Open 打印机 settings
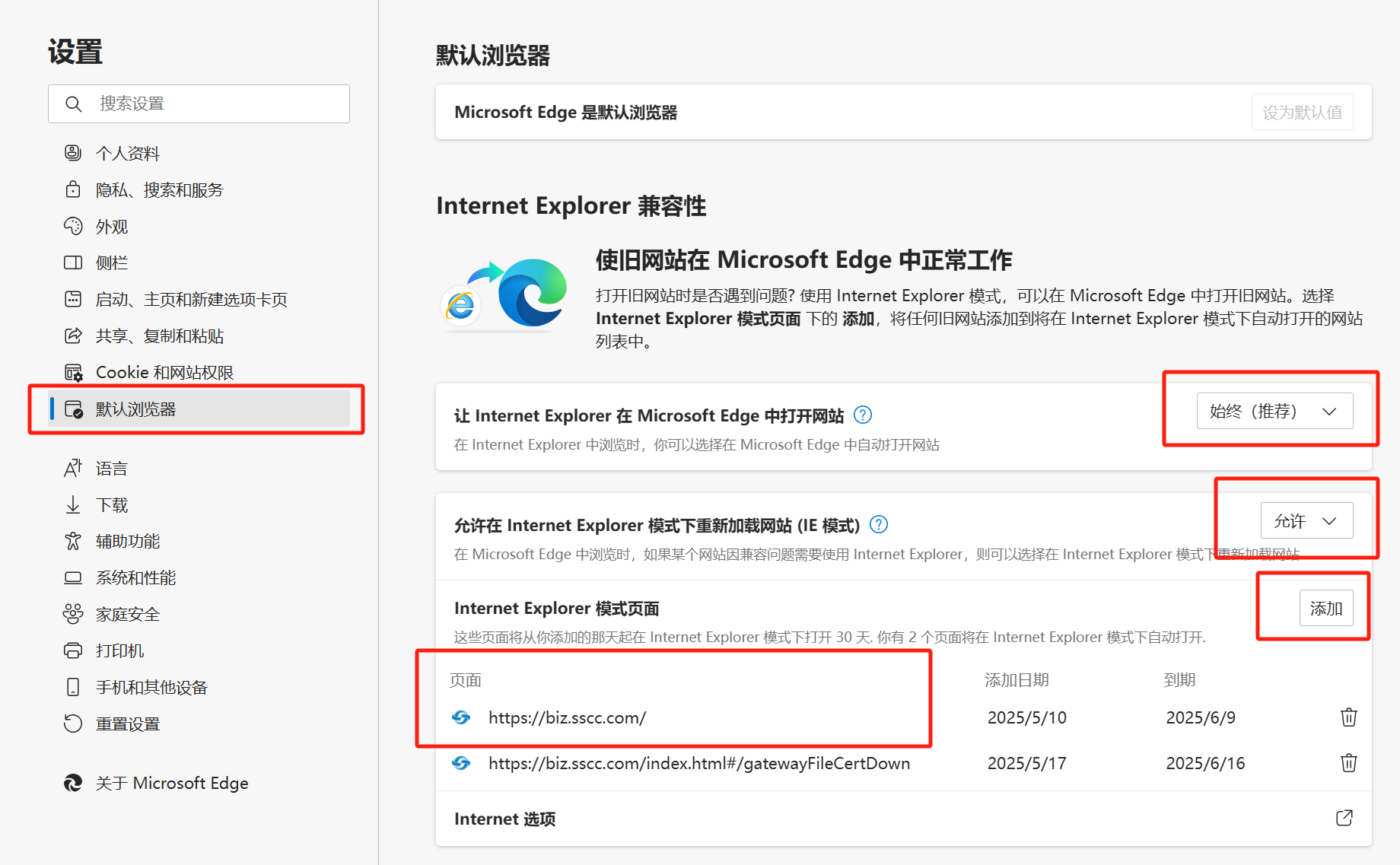Viewport: 1400px width, 865px height. pyautogui.click(x=199, y=650)
